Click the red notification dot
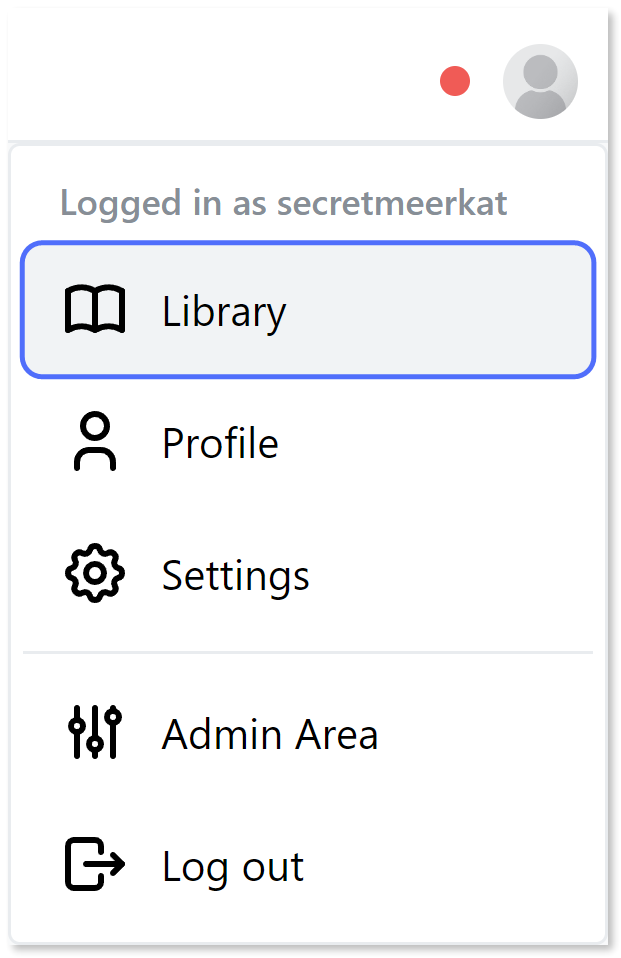This screenshot has height=958, width=621. coord(455,81)
